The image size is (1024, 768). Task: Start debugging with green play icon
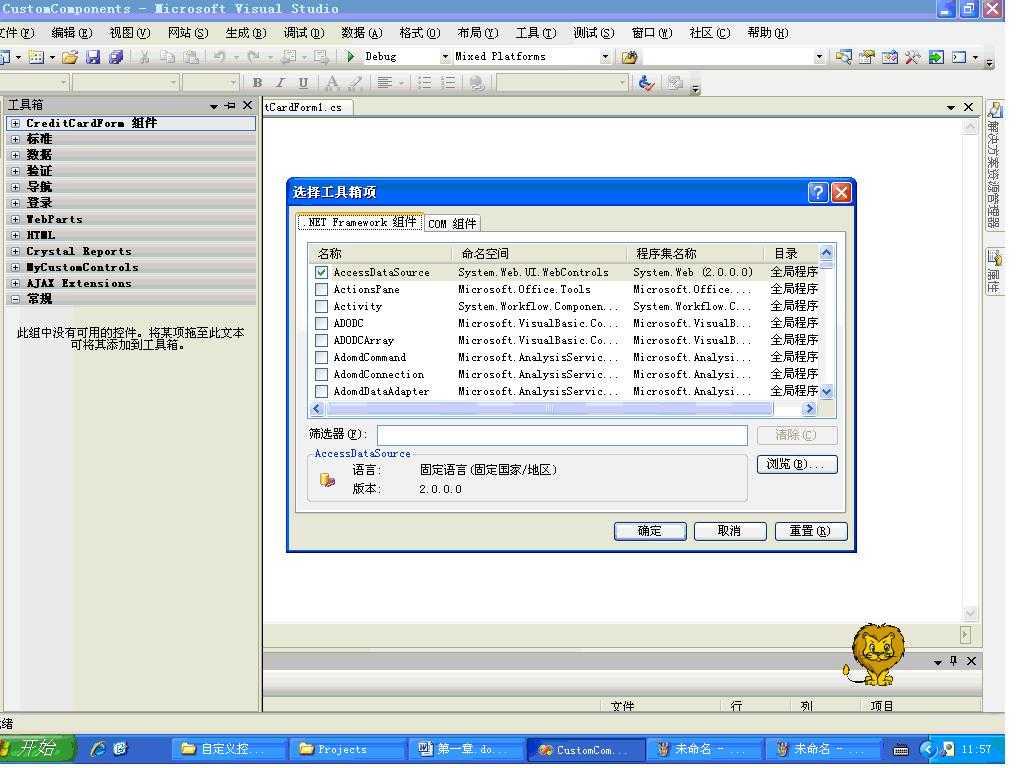[x=351, y=57]
